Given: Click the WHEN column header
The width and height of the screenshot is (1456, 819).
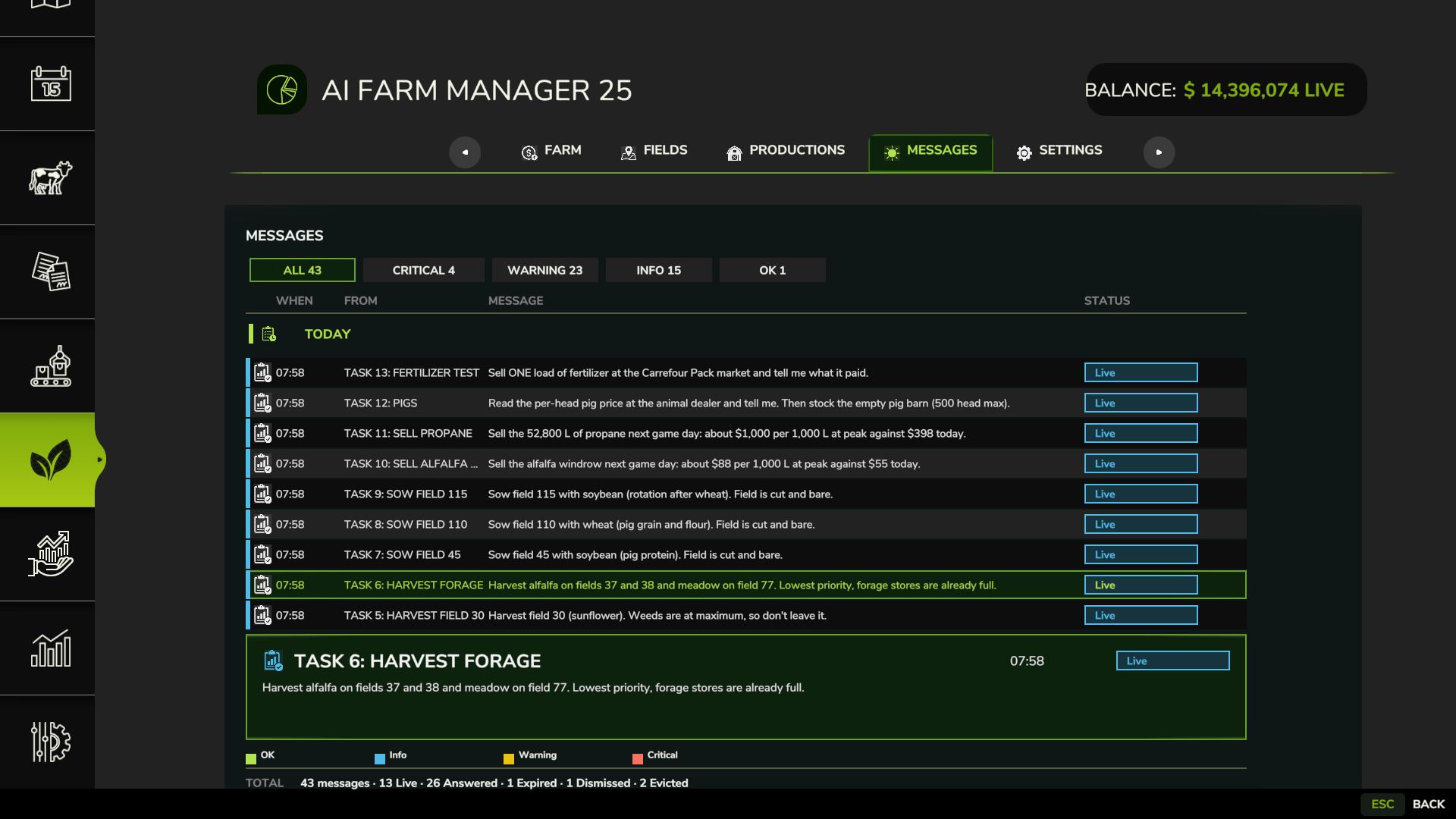Looking at the screenshot, I should pos(294,300).
